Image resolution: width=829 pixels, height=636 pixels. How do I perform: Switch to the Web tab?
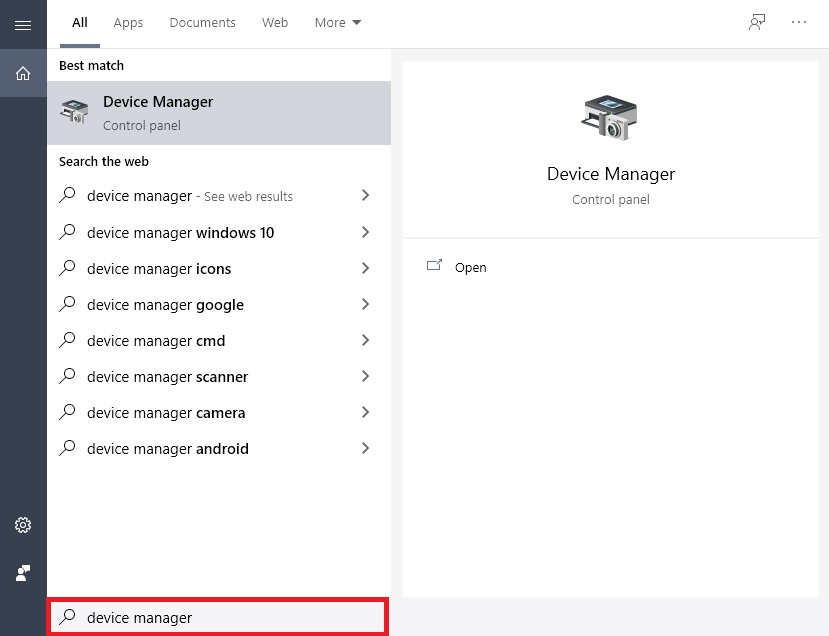click(275, 22)
